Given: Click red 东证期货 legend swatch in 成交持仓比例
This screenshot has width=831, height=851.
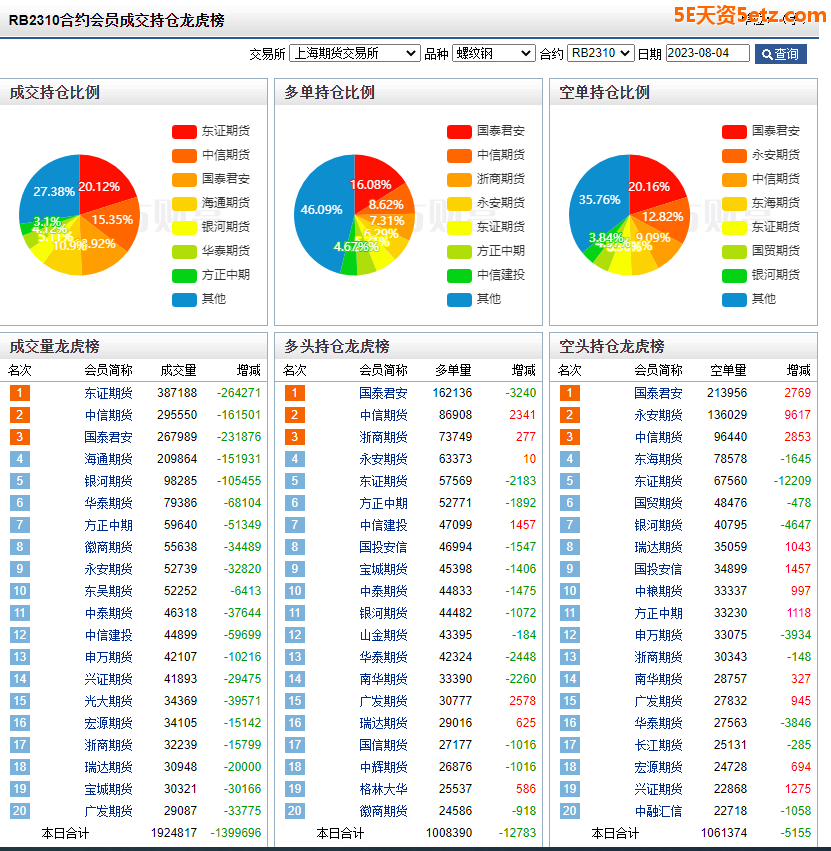Looking at the screenshot, I should (x=184, y=131).
